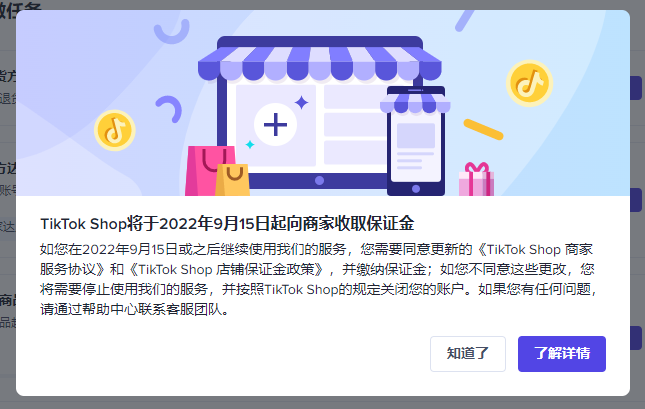Click the plus icon on storefront screen

275,124
